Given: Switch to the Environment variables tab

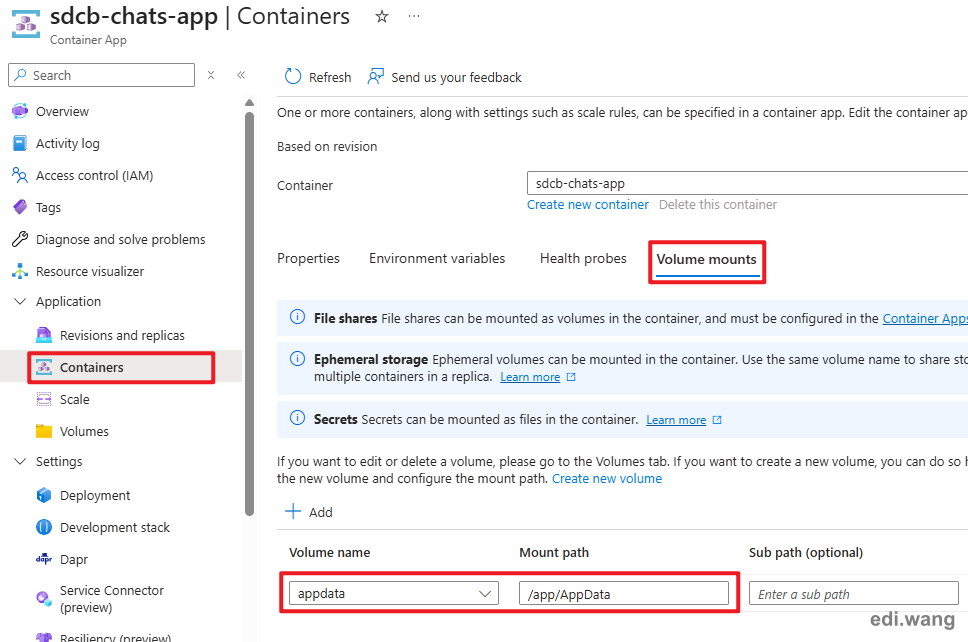Looking at the screenshot, I should click(437, 258).
